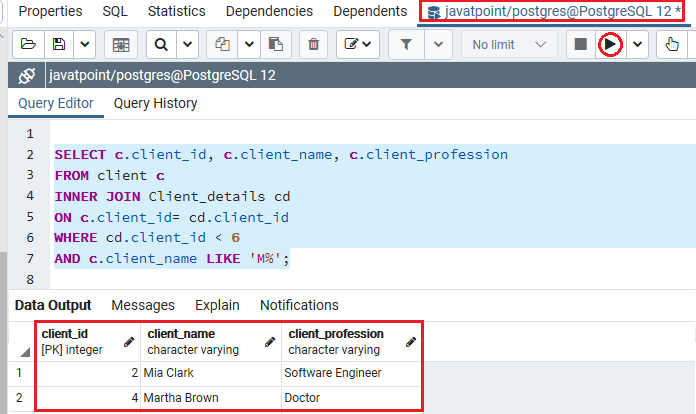Open the Explain tab
Screen dimensions: 696x414
[217, 305]
